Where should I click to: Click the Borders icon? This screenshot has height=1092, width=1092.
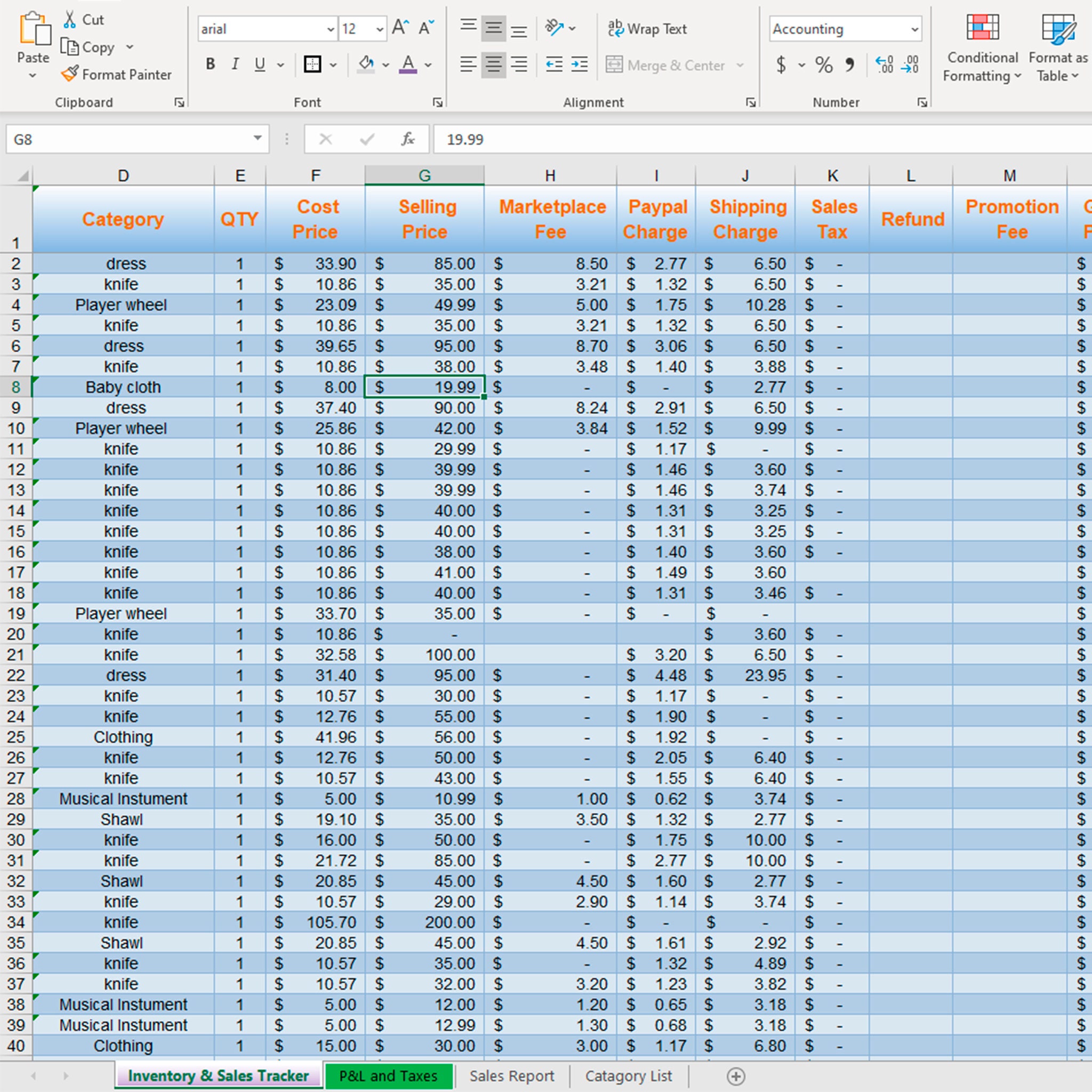312,65
